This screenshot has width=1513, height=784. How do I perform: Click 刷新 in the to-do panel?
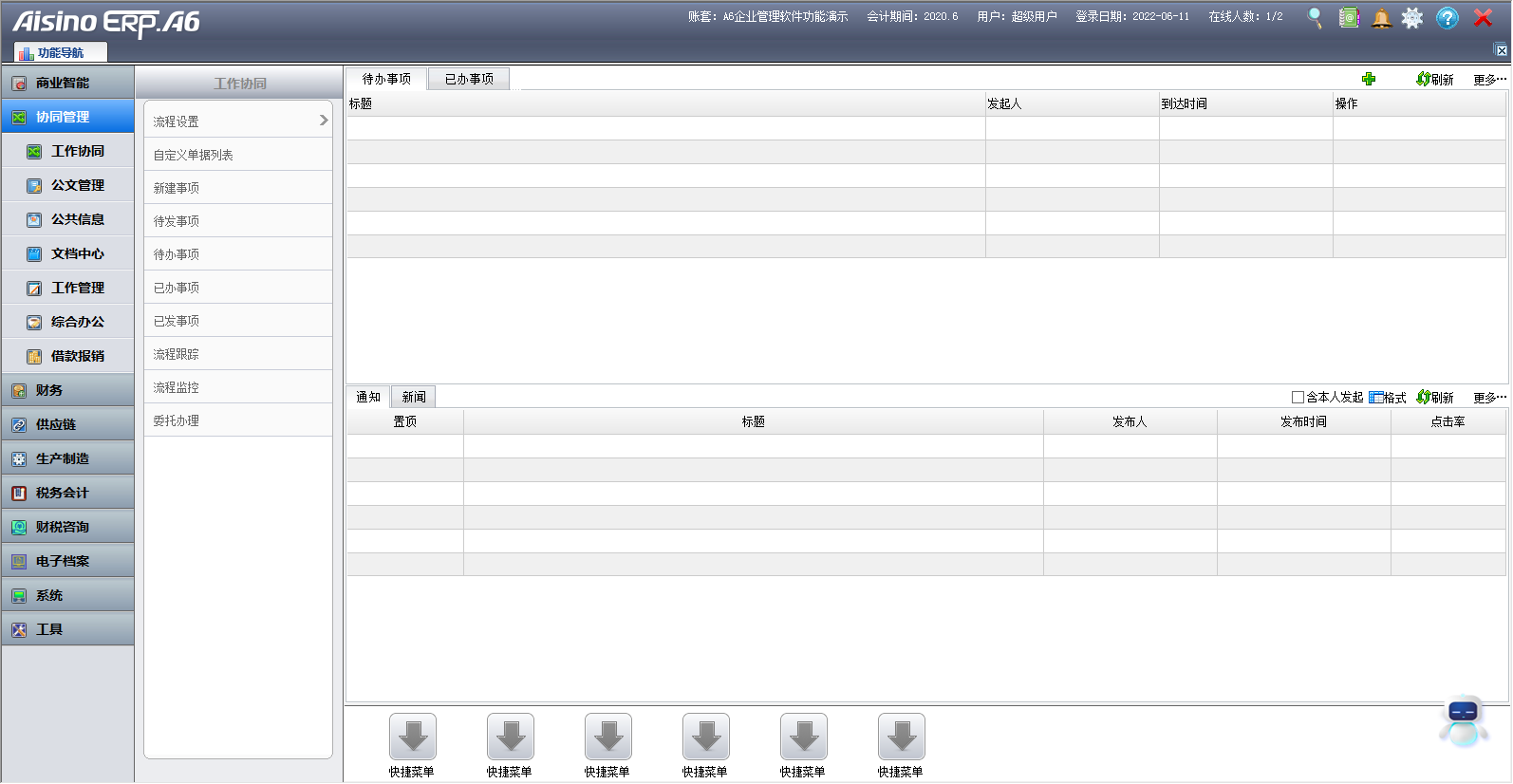[1435, 80]
